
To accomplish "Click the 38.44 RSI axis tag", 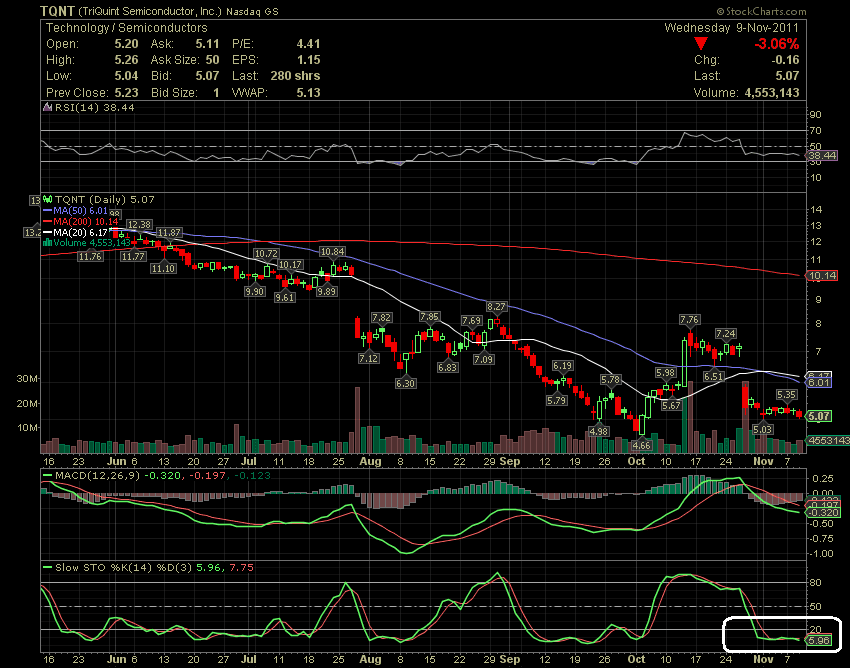I will (822, 156).
